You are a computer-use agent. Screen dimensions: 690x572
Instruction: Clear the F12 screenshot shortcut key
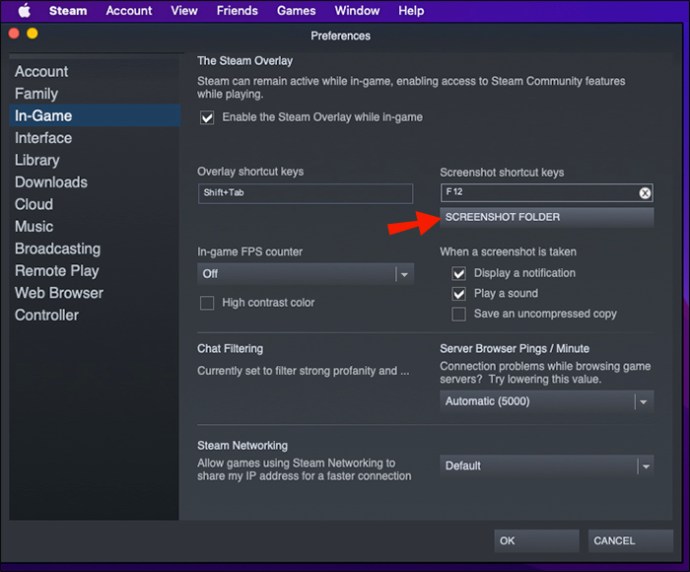pos(645,193)
